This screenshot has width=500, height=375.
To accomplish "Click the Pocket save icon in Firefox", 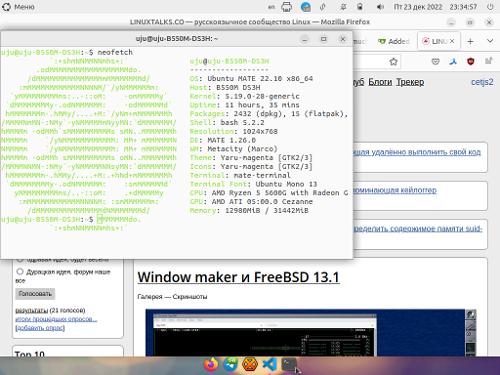I will point(435,61).
